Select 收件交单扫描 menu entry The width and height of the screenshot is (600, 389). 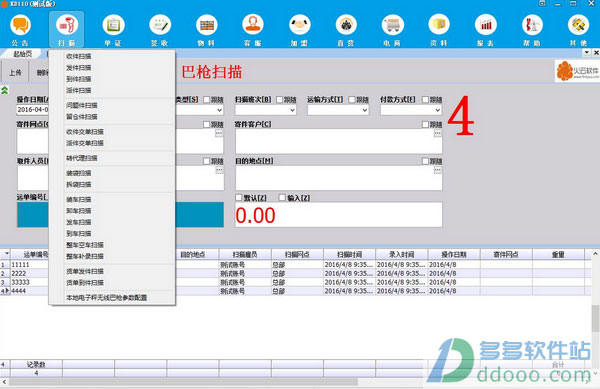85,132
